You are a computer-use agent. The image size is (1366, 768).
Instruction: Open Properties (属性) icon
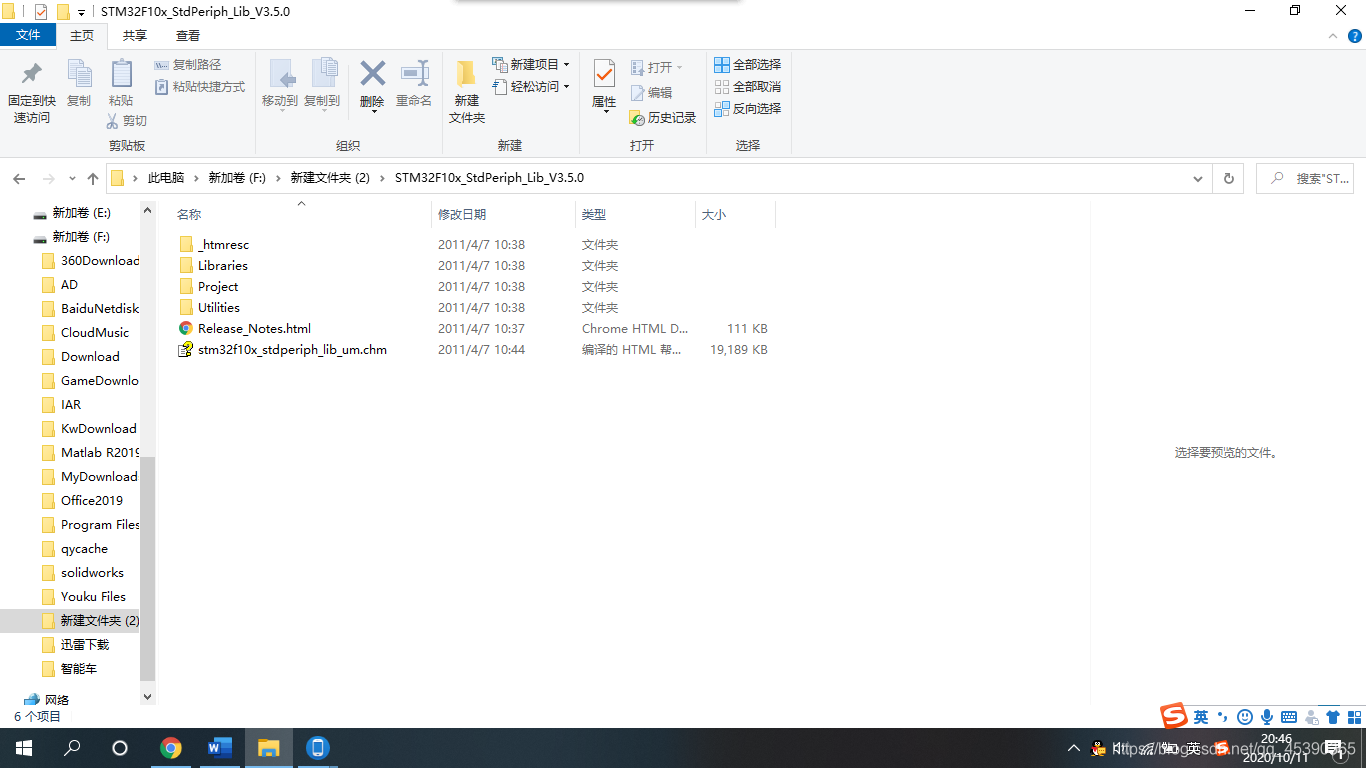pos(604,74)
